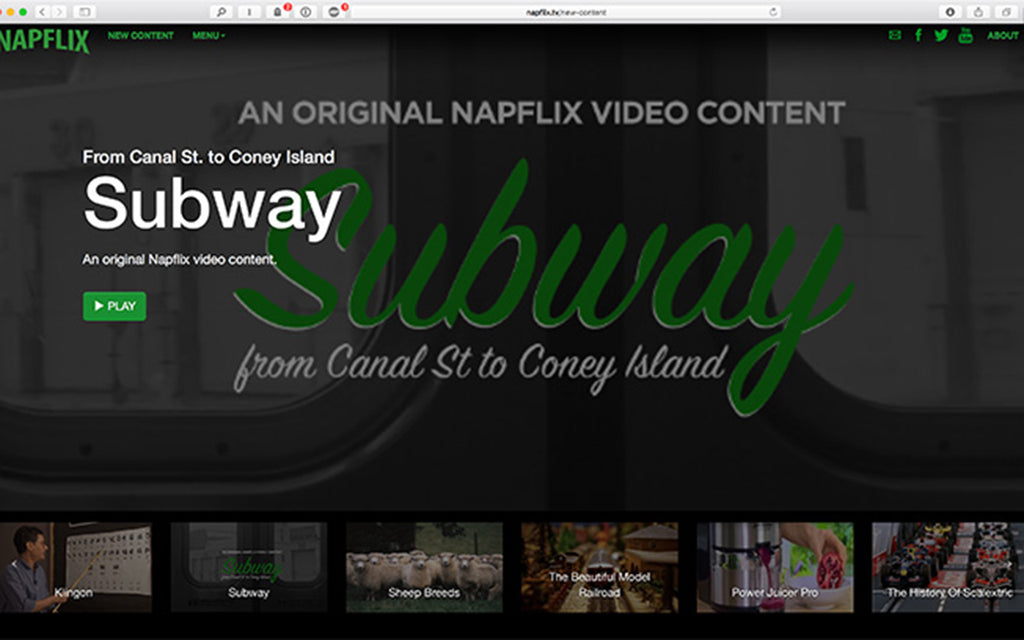Viewport: 1024px width, 640px height.
Task: Click the Safari share icon
Action: click(977, 12)
